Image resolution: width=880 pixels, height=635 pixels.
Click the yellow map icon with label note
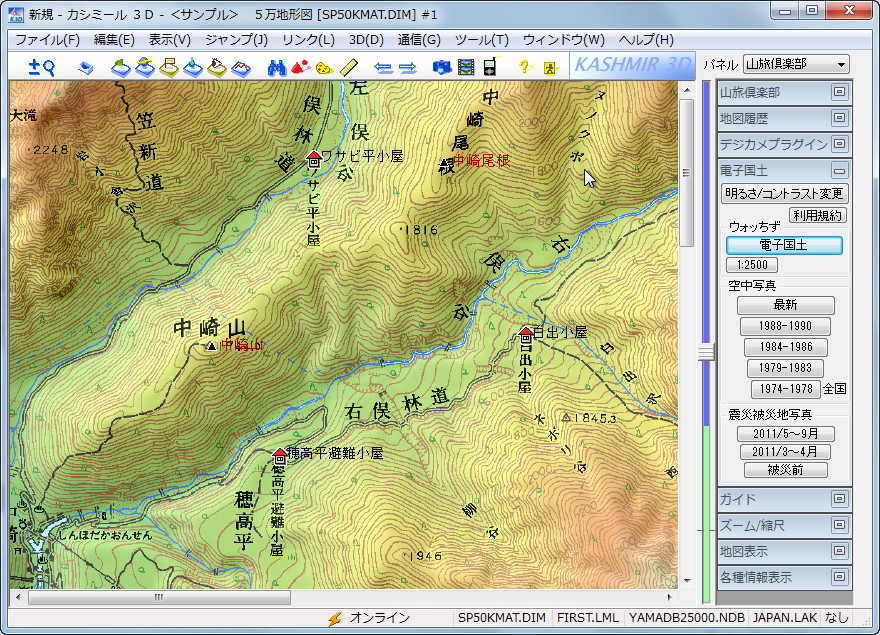click(168, 67)
